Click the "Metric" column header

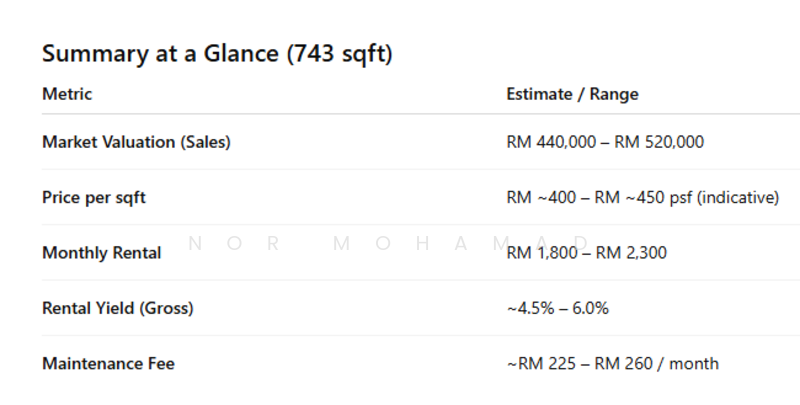[x=67, y=94]
